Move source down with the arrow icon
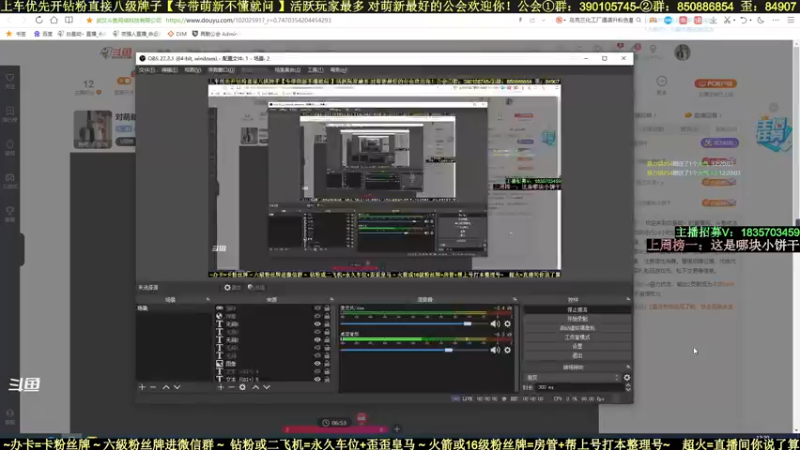This screenshot has height=450, width=800. tap(266, 387)
